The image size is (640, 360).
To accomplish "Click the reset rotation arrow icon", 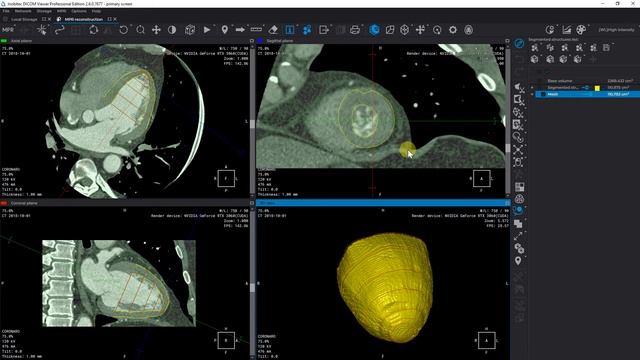I will click(123, 30).
